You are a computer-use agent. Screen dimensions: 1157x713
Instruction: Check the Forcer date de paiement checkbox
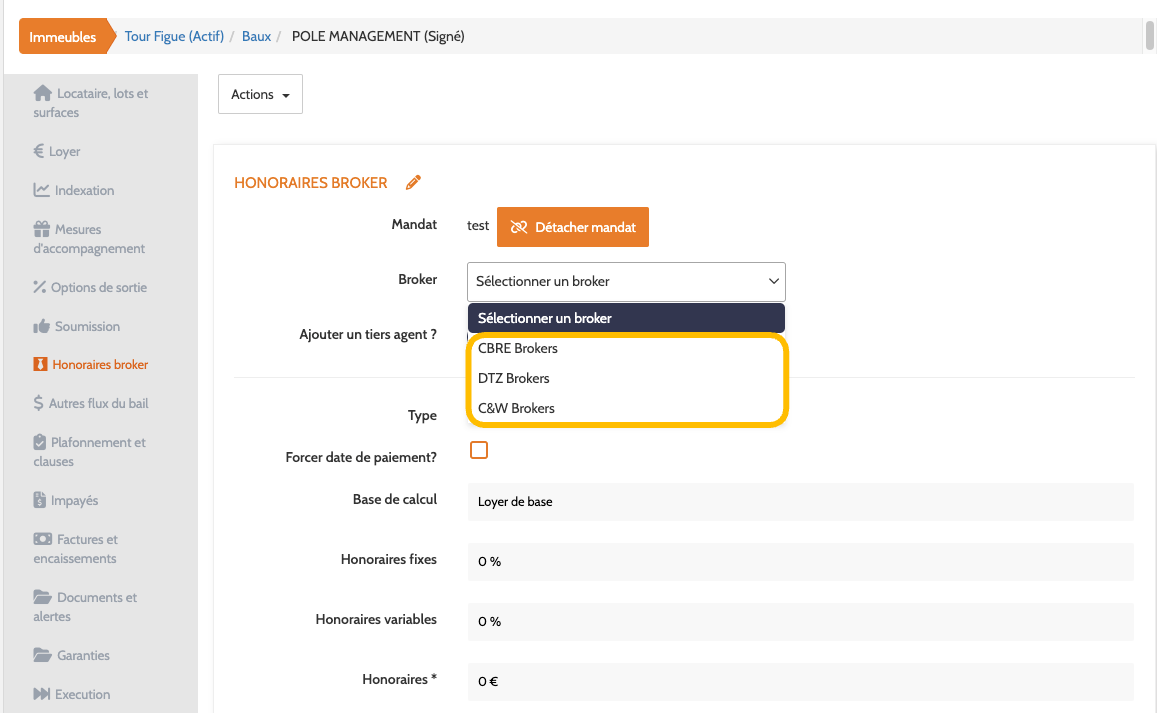[x=479, y=450]
